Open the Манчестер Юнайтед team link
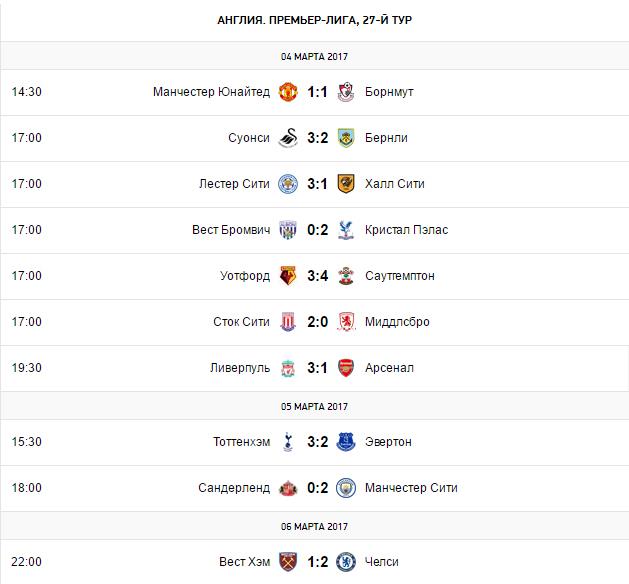 pos(211,92)
